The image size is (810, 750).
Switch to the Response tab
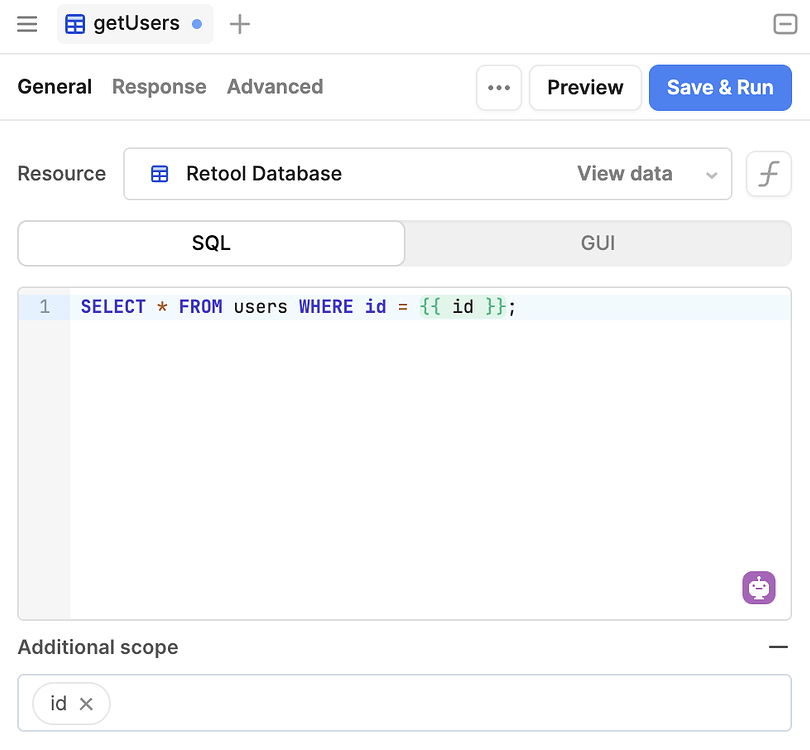point(158,87)
